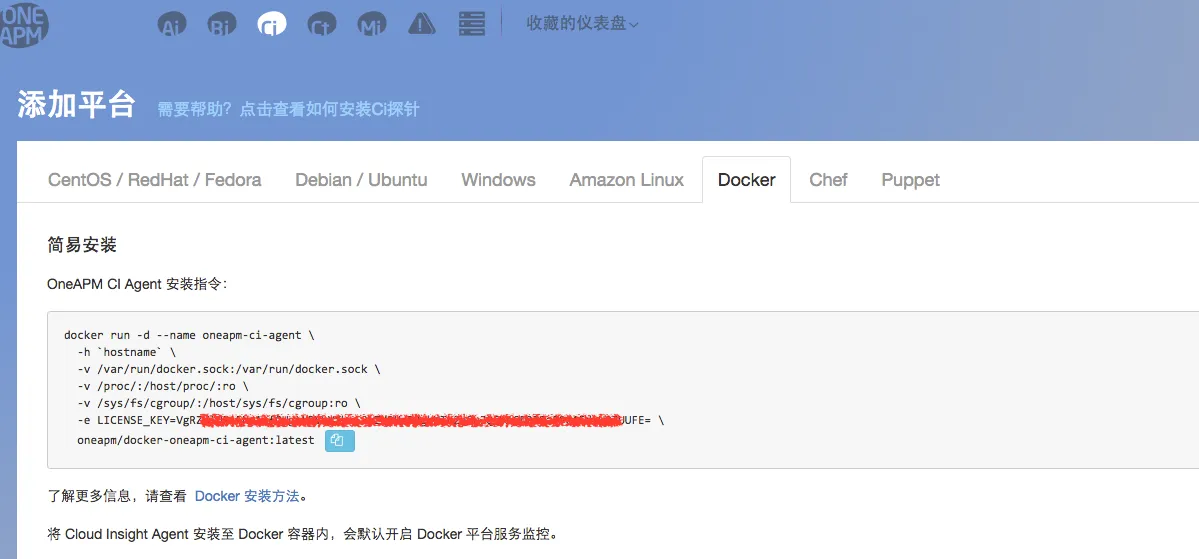The image size is (1199, 559).
Task: Click the Cloud Insight Agent description sentence
Action: pyautogui.click(x=302, y=534)
